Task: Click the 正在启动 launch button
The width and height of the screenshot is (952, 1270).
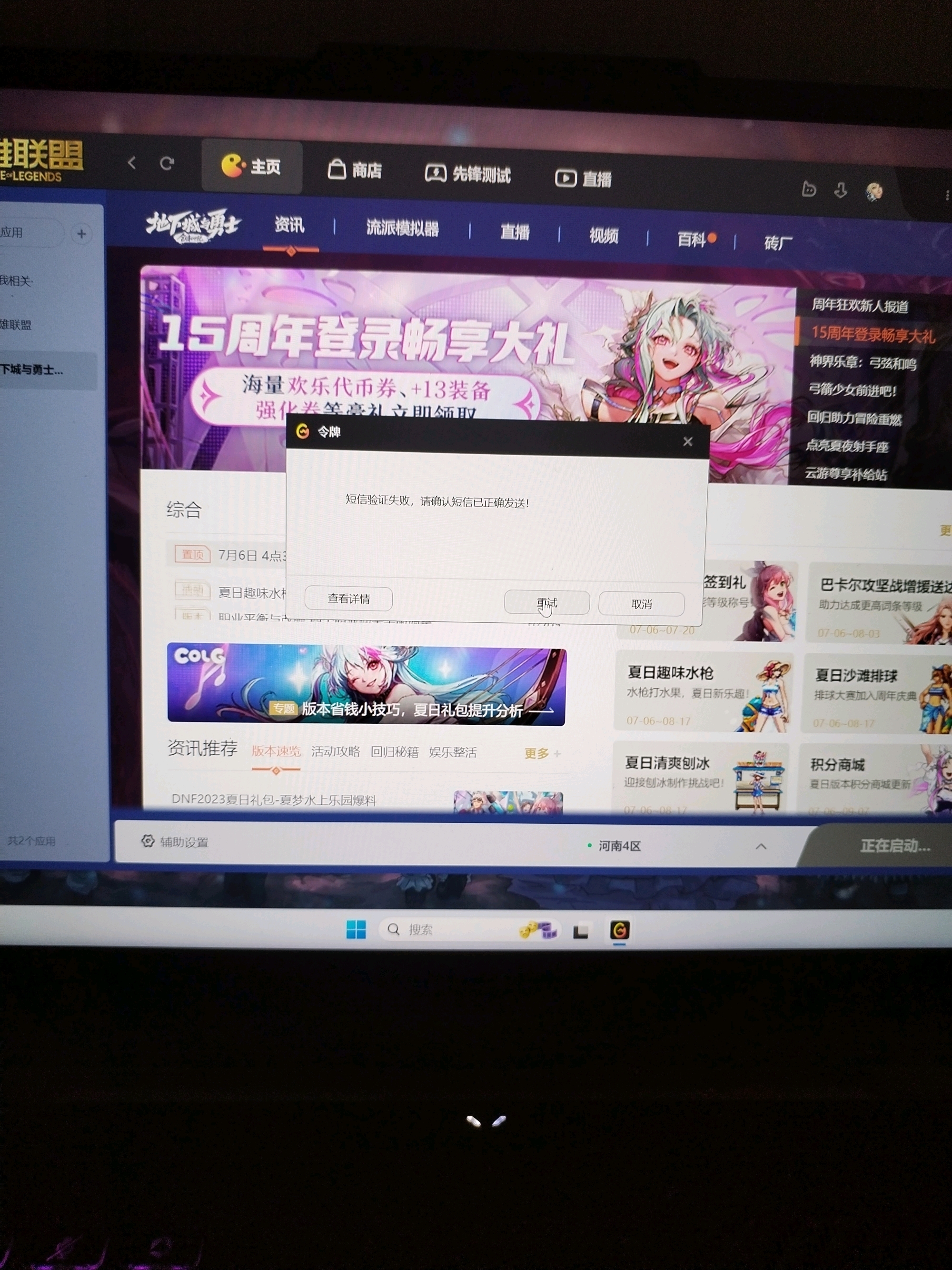Action: coord(881,846)
